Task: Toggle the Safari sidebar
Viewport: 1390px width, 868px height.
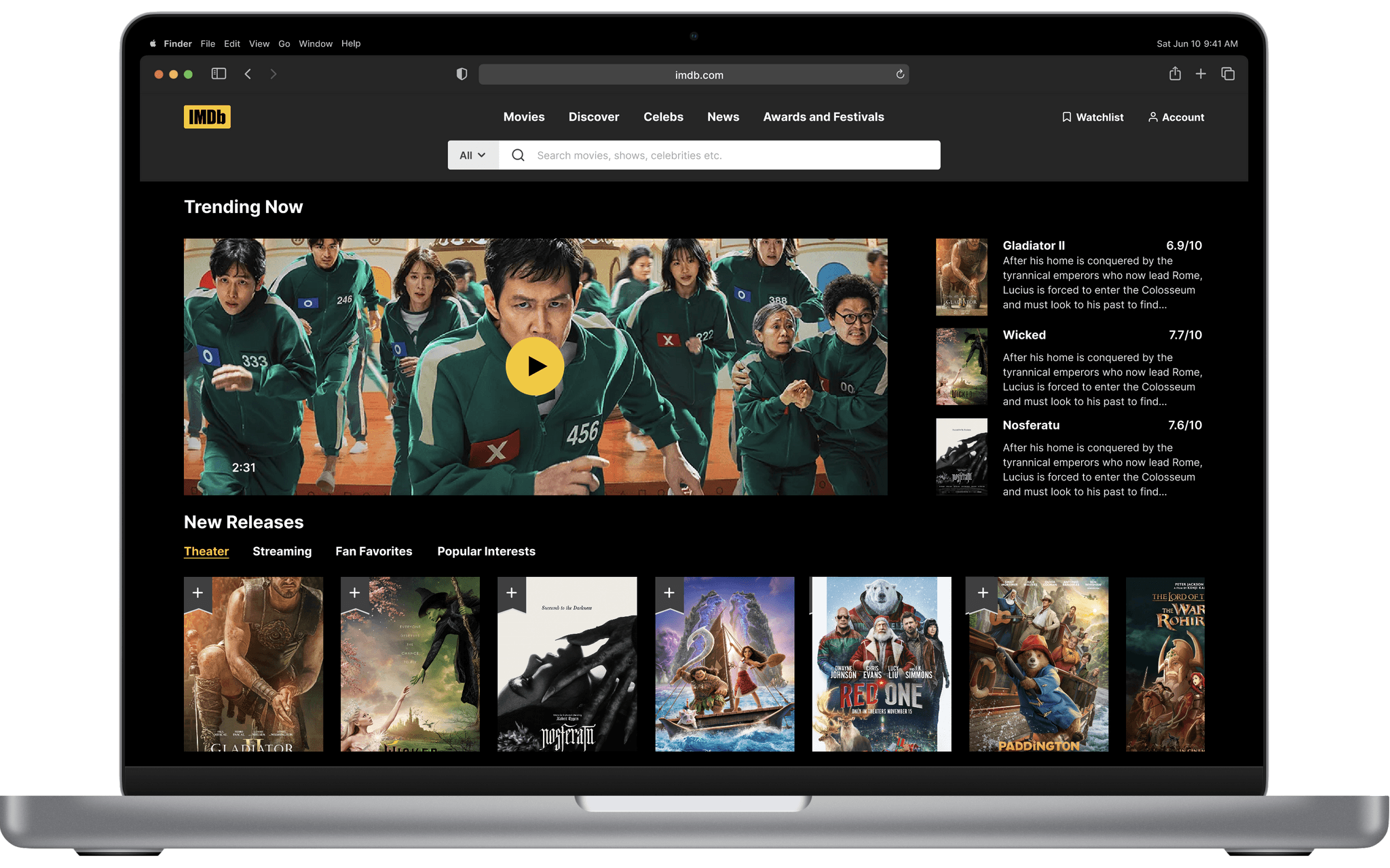Action: click(x=219, y=74)
